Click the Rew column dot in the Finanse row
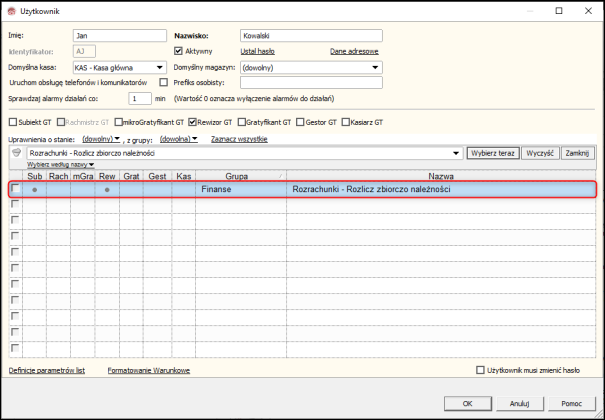Screen dimensions: 605x420 [107, 189]
